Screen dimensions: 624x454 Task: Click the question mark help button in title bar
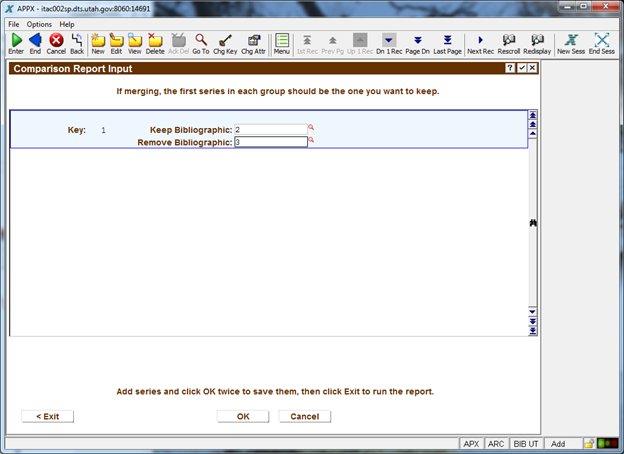tap(510, 68)
